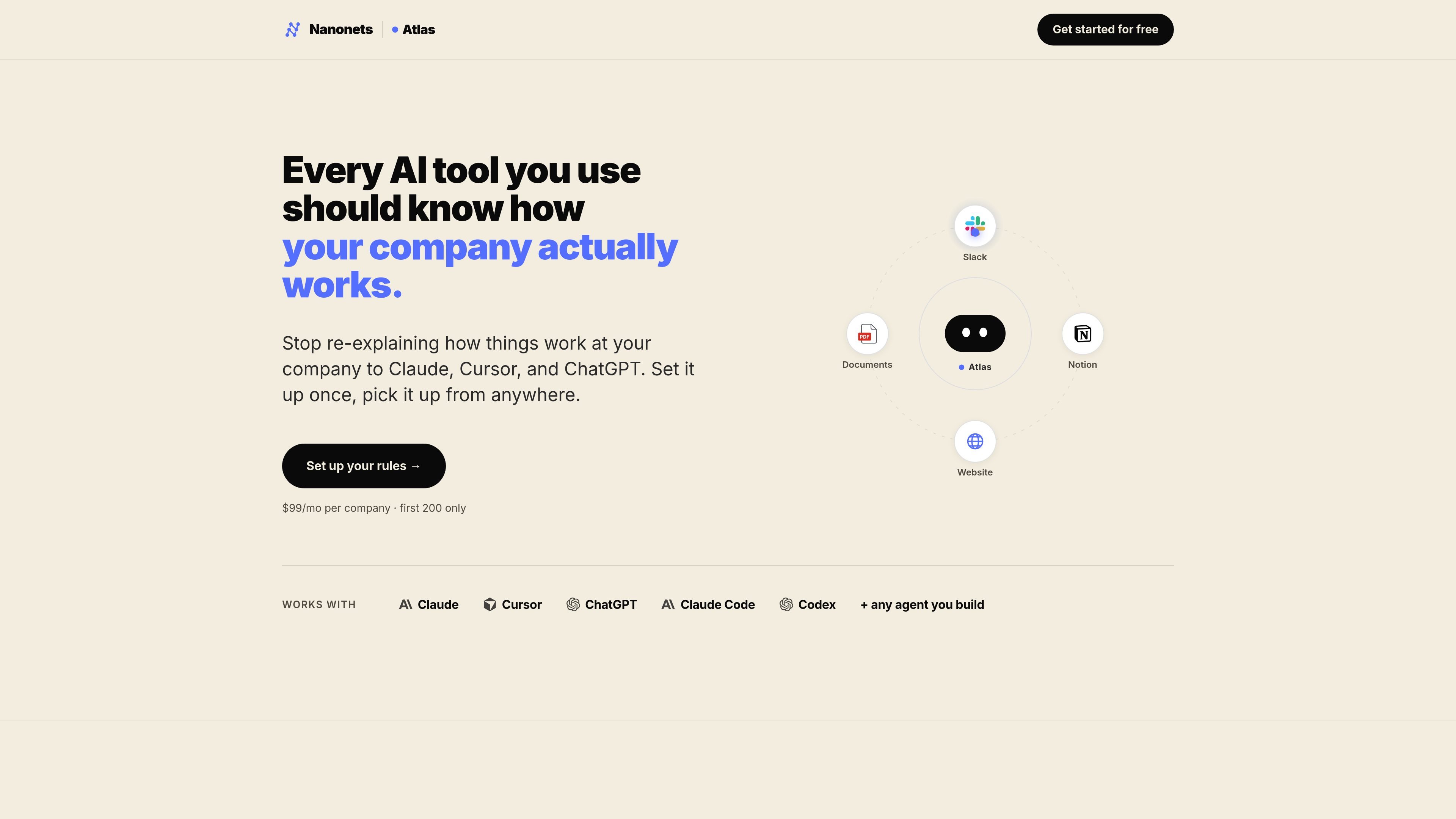Click the Claude logo in Works With
The image size is (1456, 819).
405,605
